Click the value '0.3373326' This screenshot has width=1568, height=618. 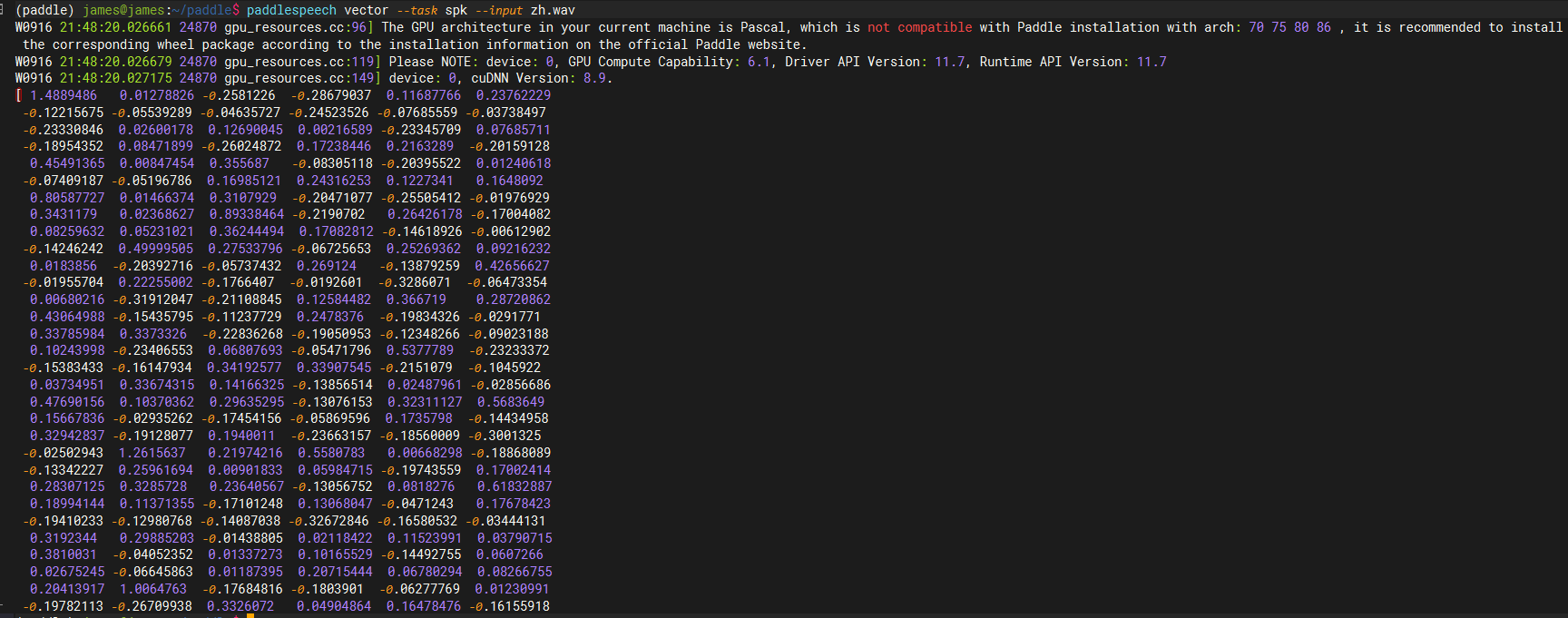pyautogui.click(x=153, y=334)
